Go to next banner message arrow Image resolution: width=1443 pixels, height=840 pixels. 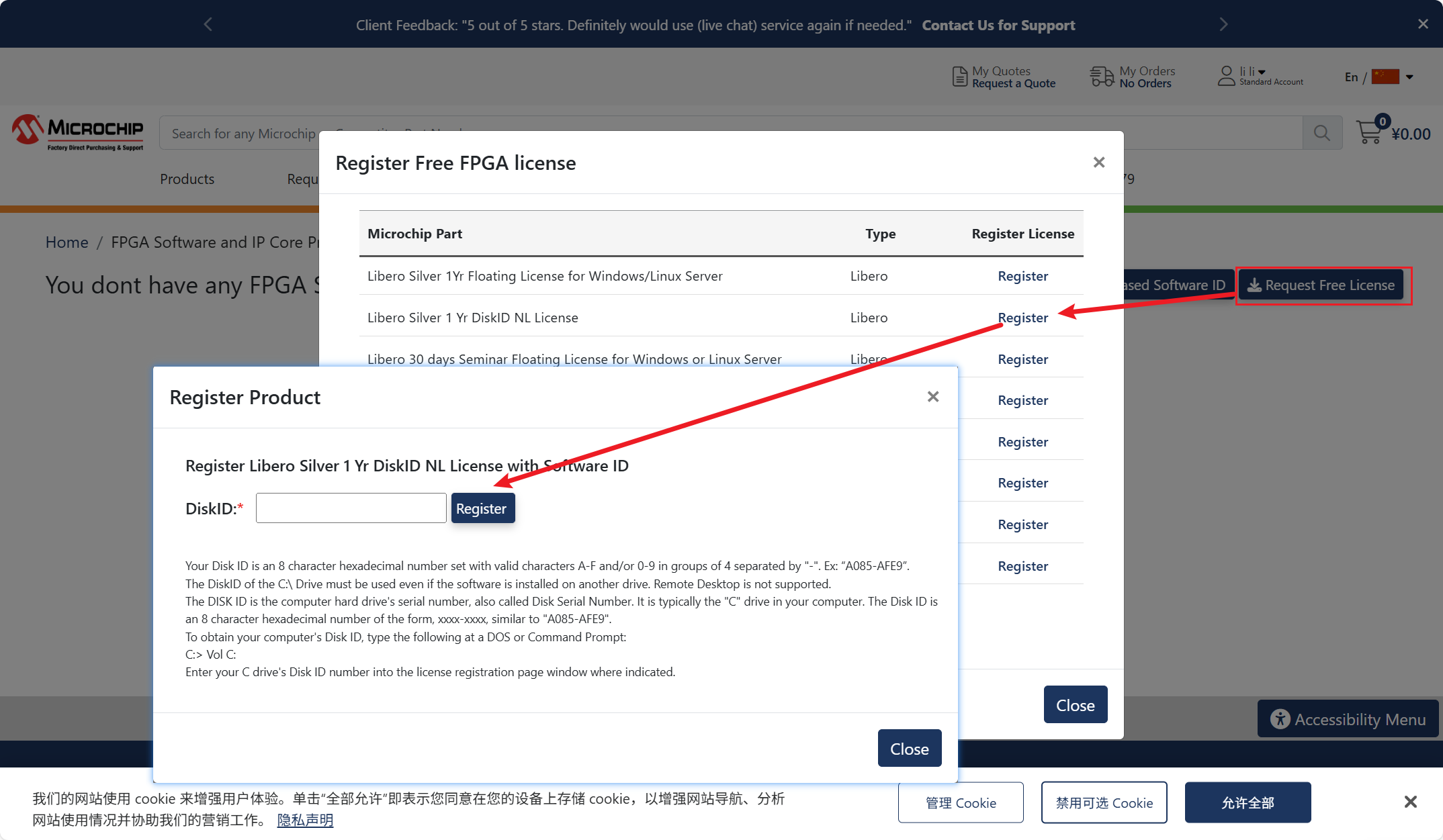coord(1223,25)
